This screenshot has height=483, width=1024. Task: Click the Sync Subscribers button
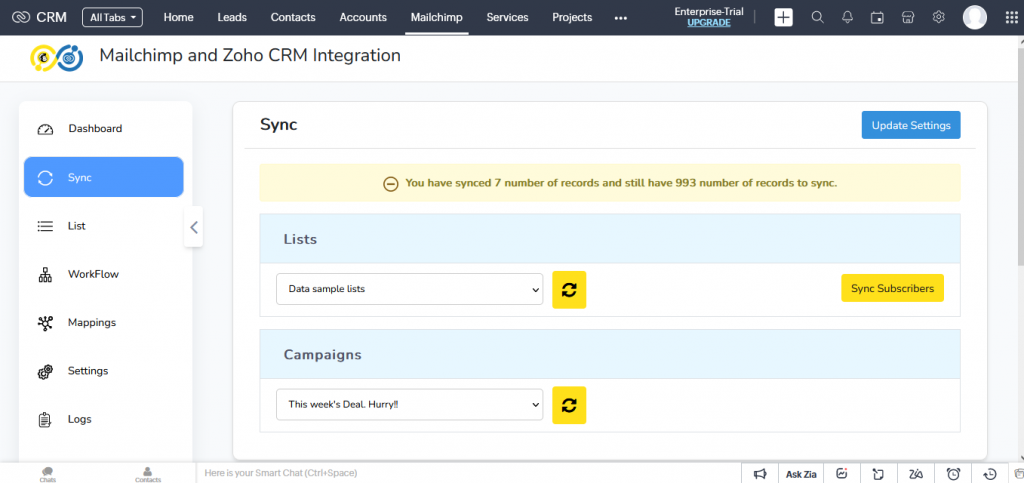tap(892, 288)
